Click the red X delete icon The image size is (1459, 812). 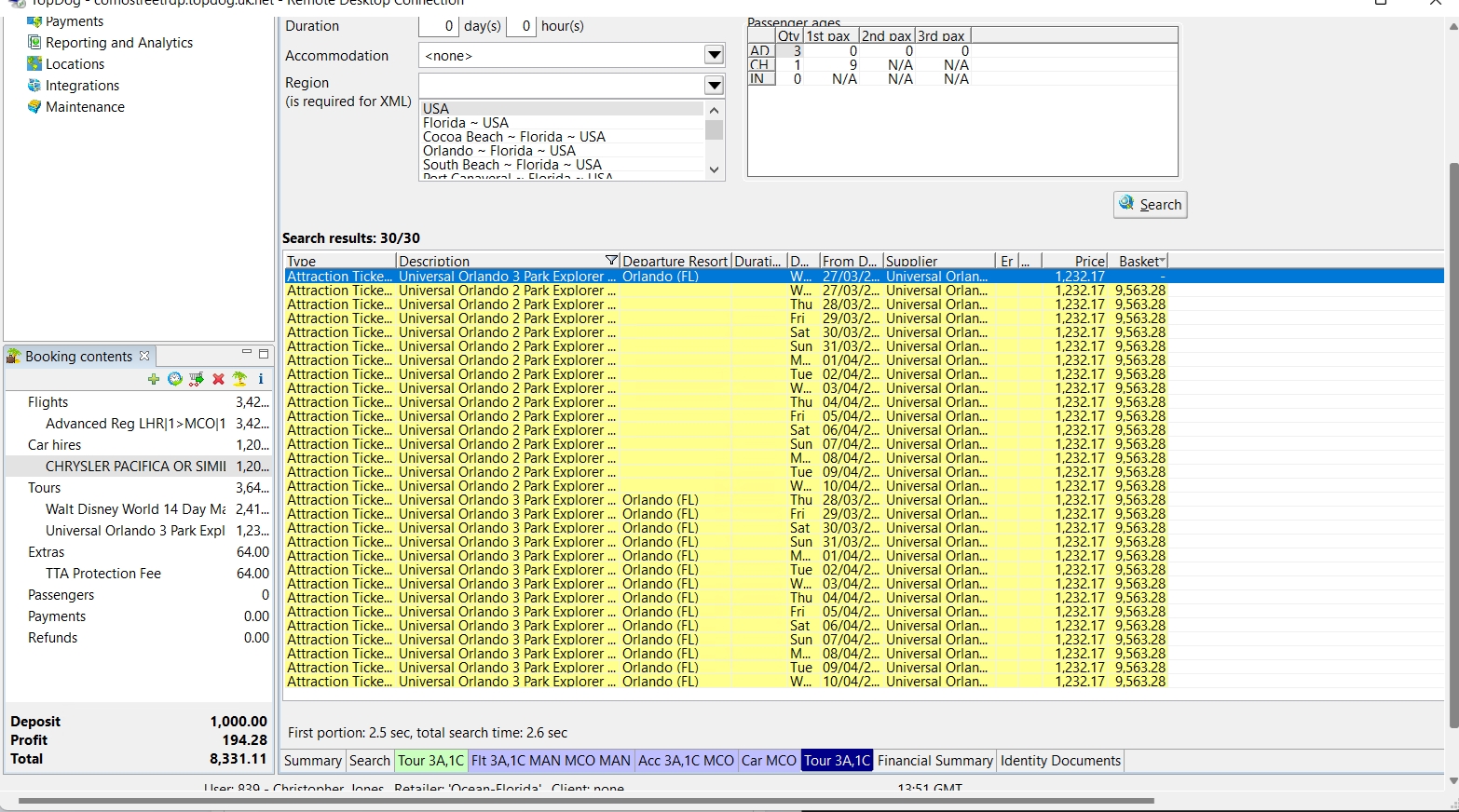218,379
